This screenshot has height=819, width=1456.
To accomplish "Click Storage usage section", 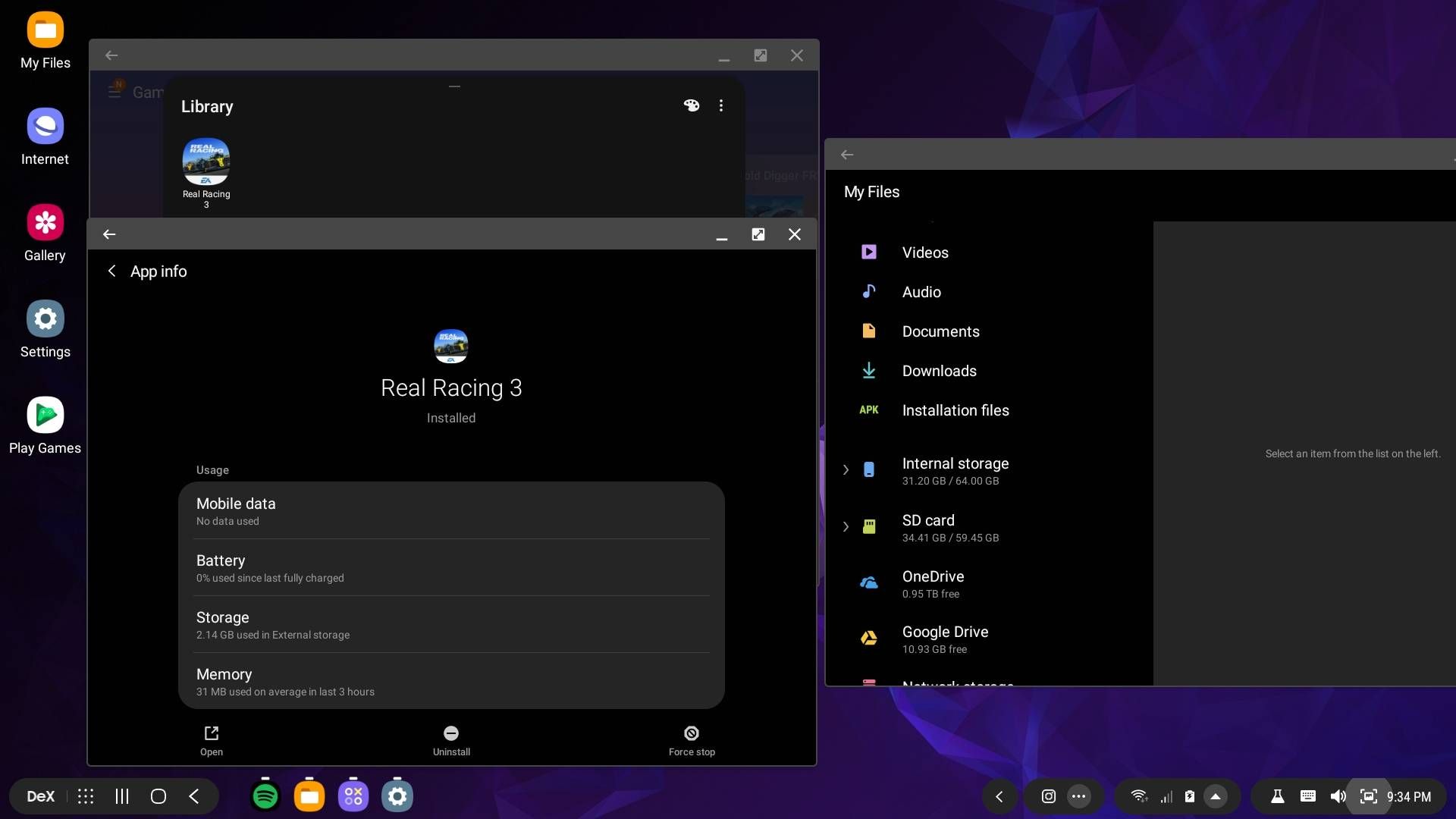I will [451, 625].
